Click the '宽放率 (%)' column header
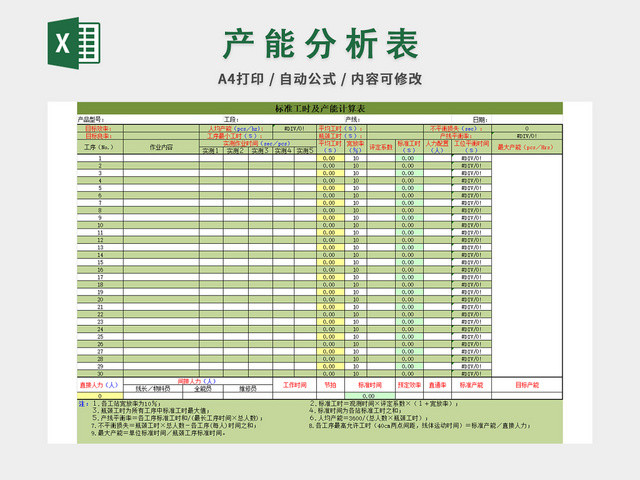 pyautogui.click(x=356, y=147)
